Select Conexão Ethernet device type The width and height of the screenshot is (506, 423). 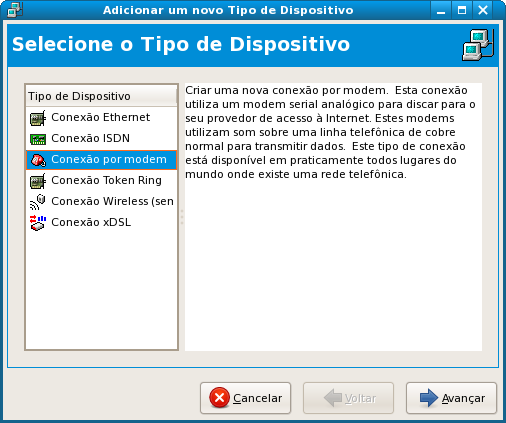[x=101, y=118]
